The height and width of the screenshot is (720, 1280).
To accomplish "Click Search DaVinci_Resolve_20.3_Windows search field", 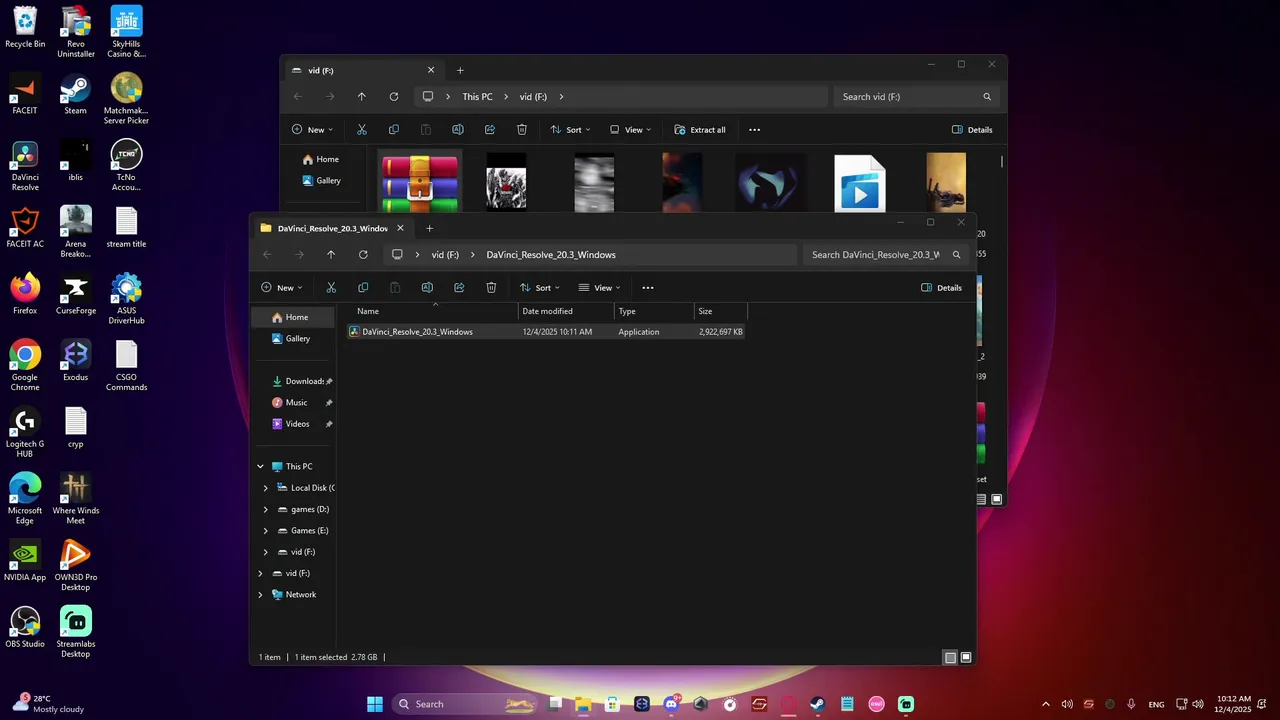I will [x=885, y=255].
